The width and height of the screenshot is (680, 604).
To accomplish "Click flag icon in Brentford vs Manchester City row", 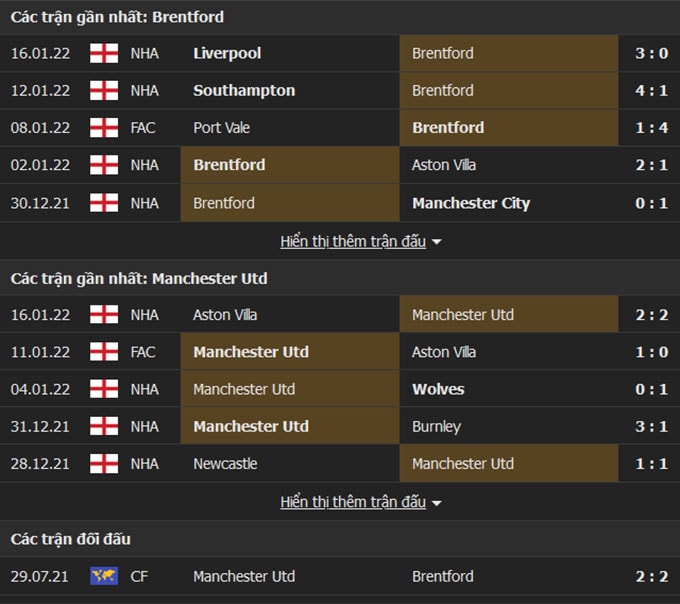I will coord(104,202).
